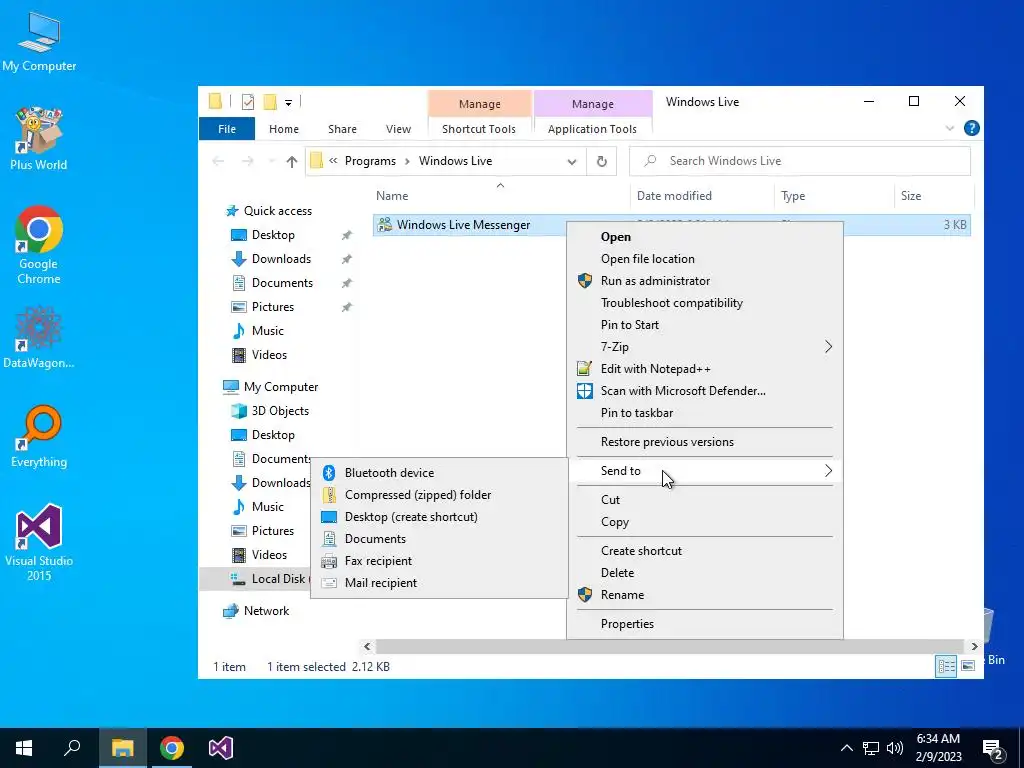Click File Explorer taskbar icon
Screen dimensions: 1024x768
[x=122, y=748]
